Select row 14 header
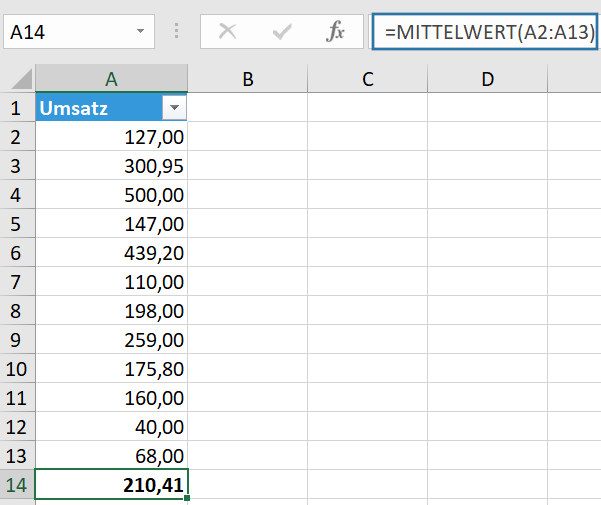Image resolution: width=601 pixels, height=505 pixels. (x=17, y=484)
